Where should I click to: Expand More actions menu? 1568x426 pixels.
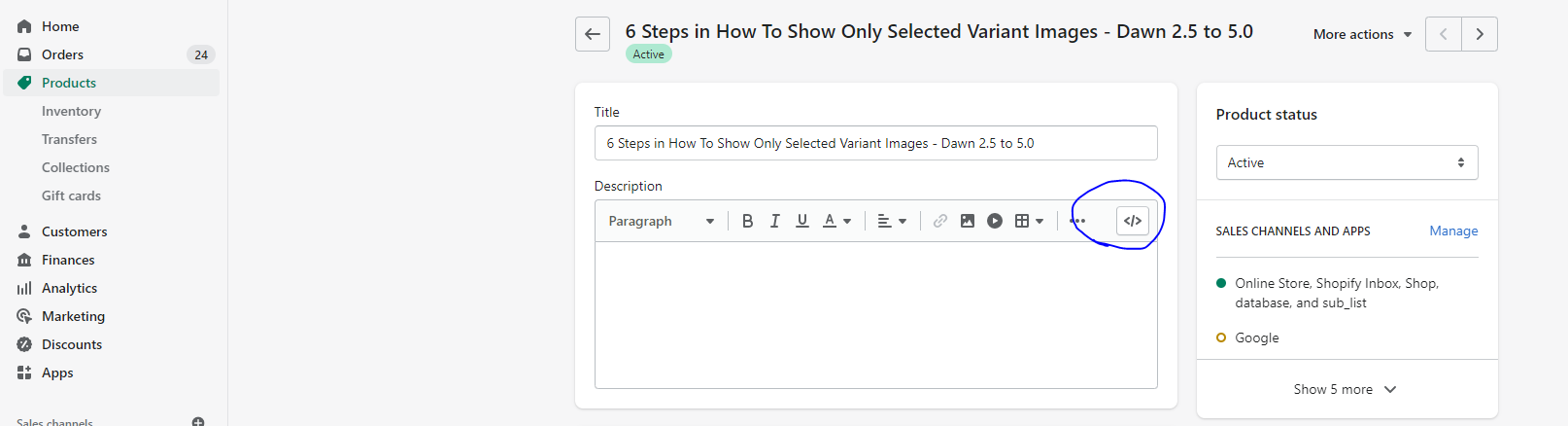coord(1362,34)
